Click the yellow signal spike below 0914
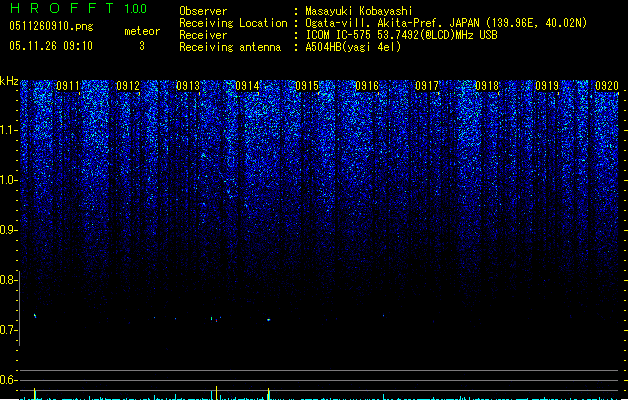Screen dimensions: 629x400 268,394
